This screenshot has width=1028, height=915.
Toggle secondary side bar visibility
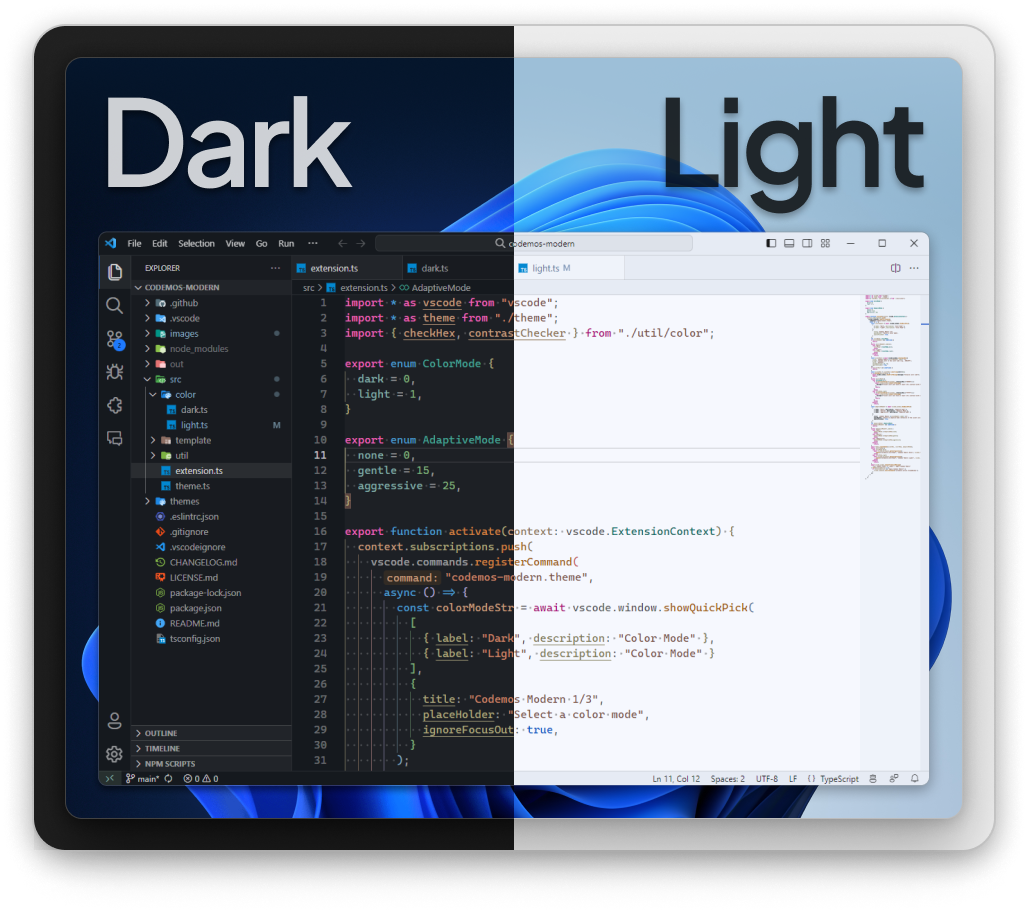pos(807,243)
